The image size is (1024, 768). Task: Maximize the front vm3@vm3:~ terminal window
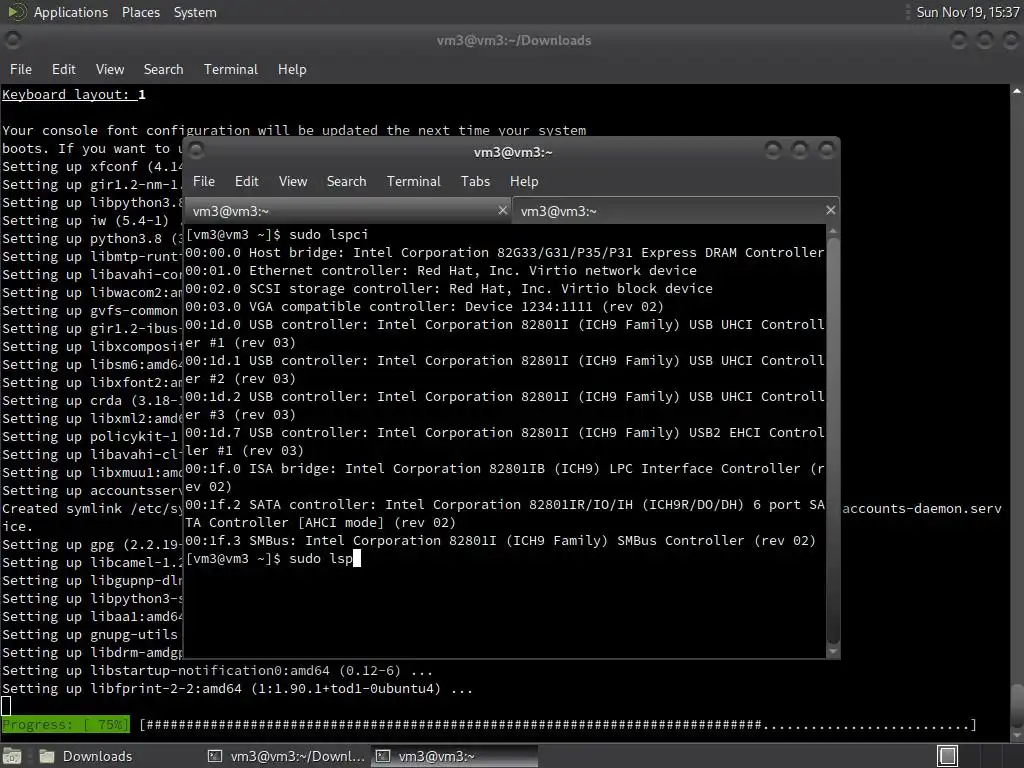click(800, 151)
